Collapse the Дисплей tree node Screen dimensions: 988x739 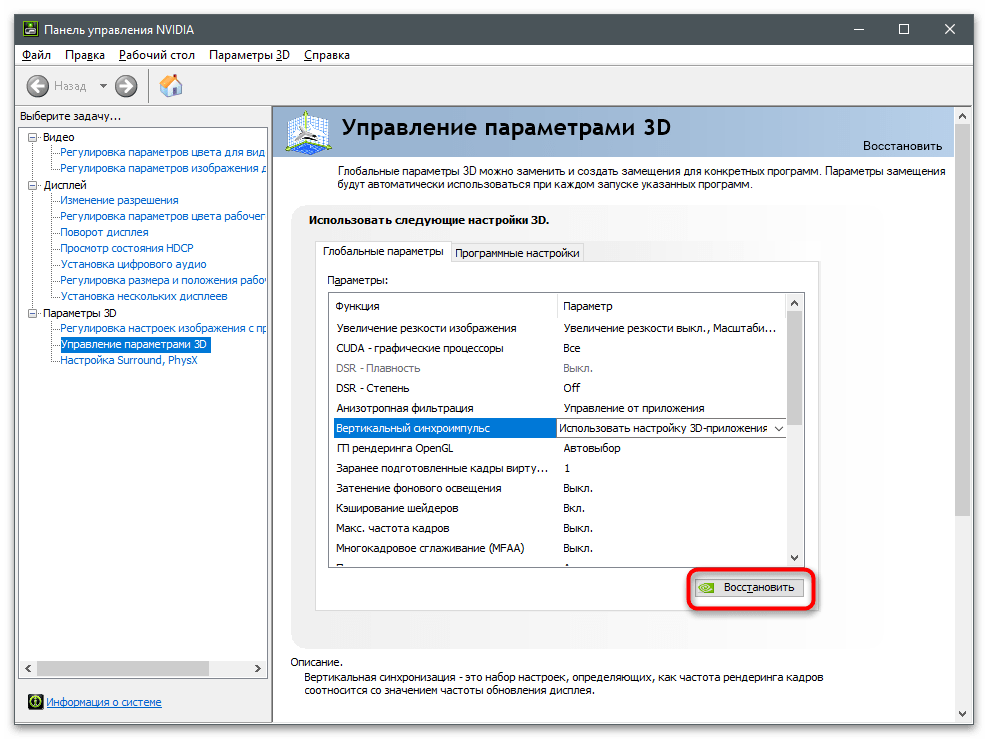(32, 185)
